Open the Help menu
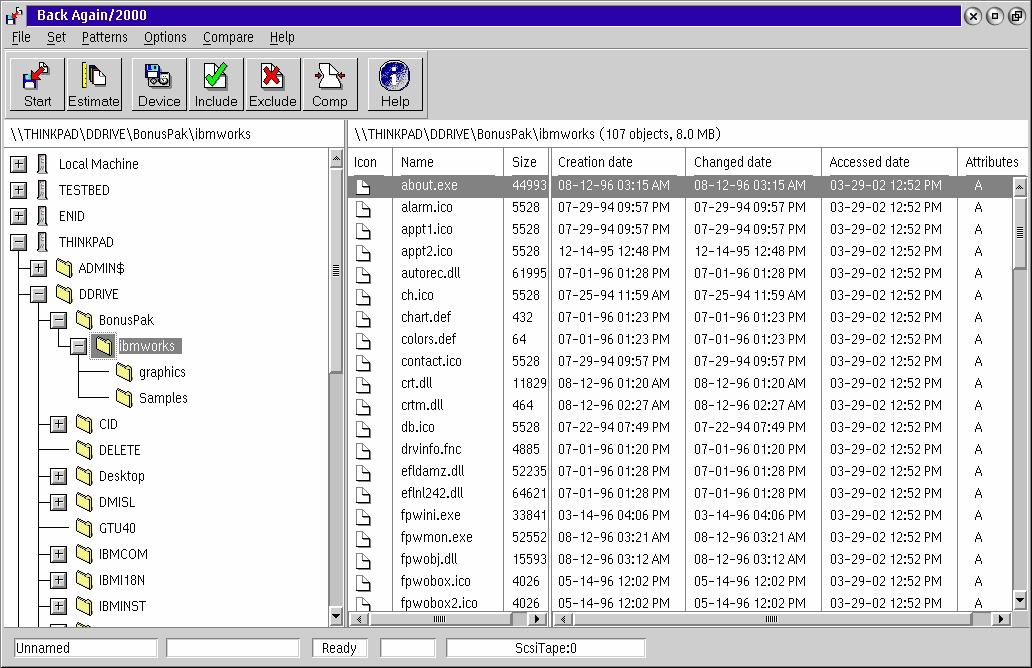Viewport: 1032px width, 668px height. pos(282,38)
